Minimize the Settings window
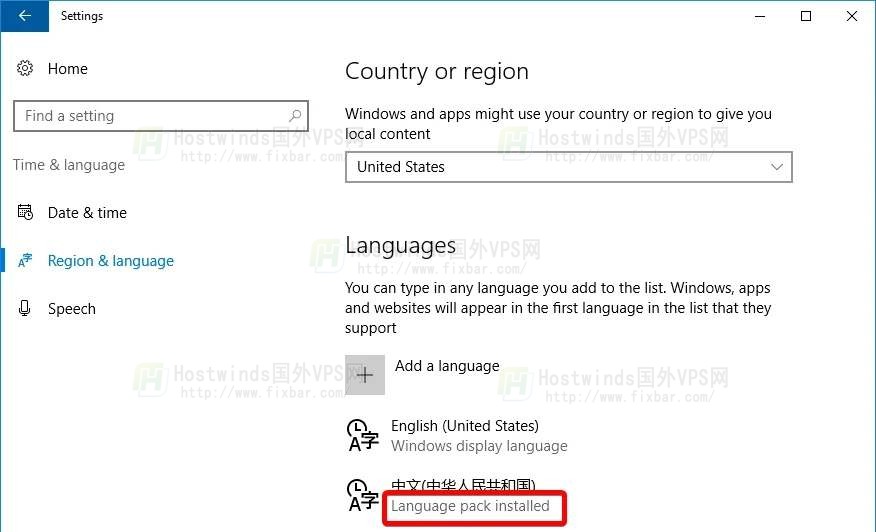876x532 pixels. [760, 16]
